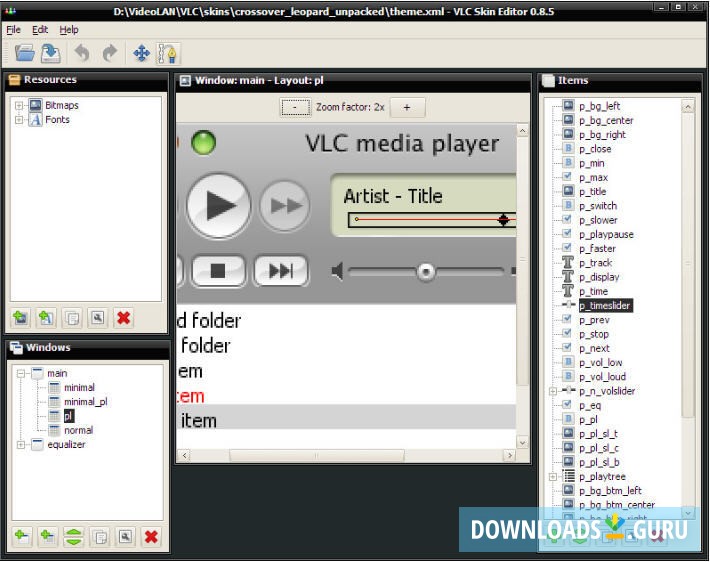This screenshot has height=562, width=710.
Task: Select p_next checkbox item
Action: [594, 348]
